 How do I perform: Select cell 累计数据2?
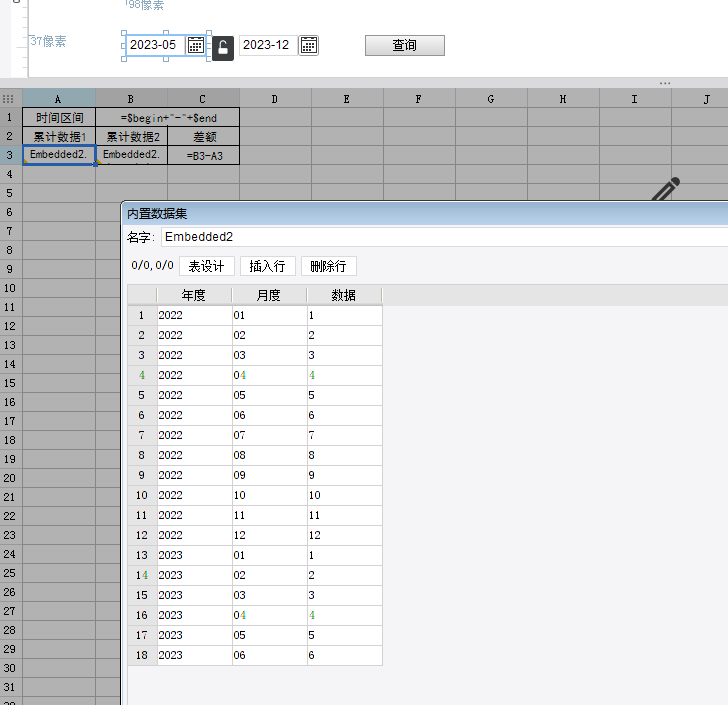tap(132, 137)
